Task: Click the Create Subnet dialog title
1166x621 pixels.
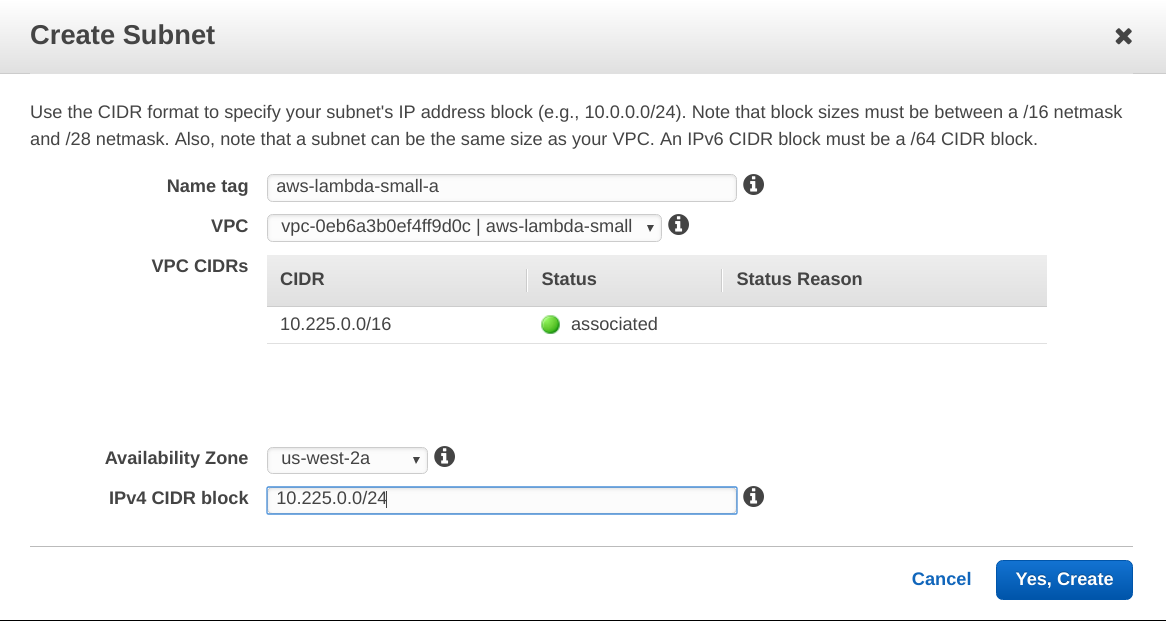Action: click(x=123, y=36)
